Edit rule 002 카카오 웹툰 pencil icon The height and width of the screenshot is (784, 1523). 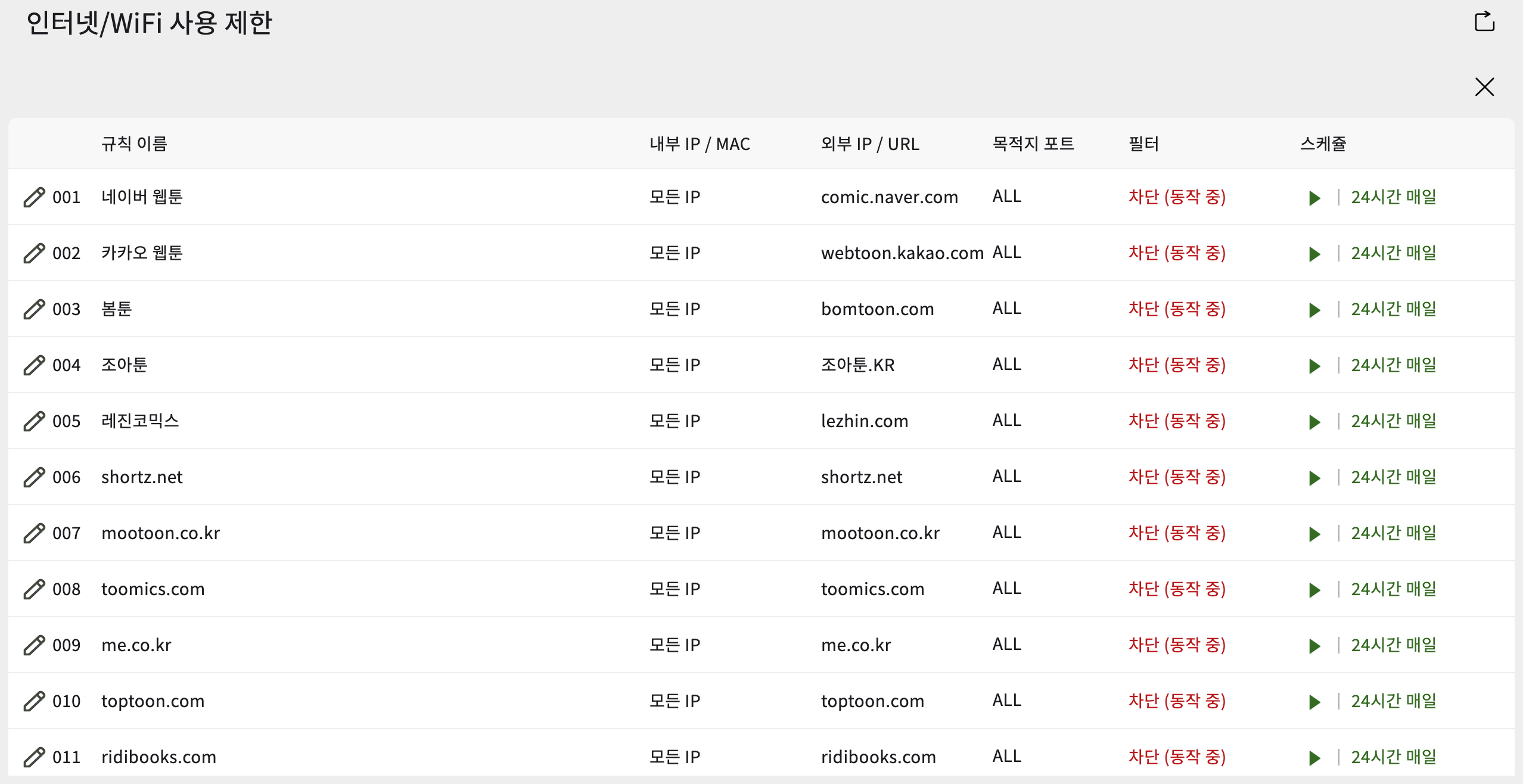35,253
